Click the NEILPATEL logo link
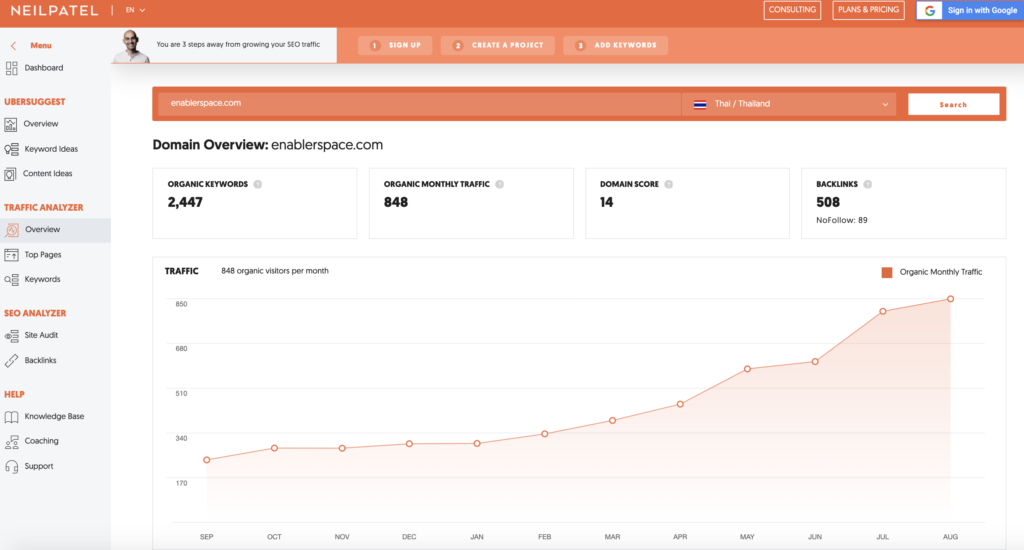 [x=55, y=10]
